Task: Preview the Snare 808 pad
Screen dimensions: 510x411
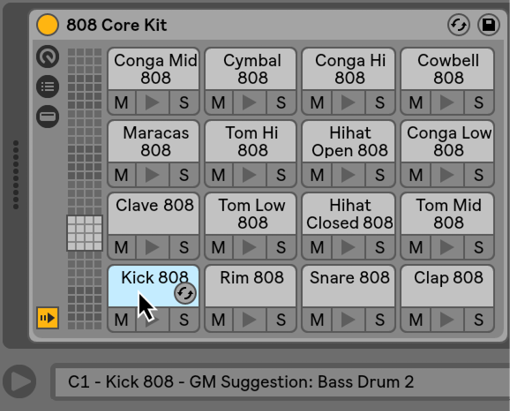Action: 348,320
